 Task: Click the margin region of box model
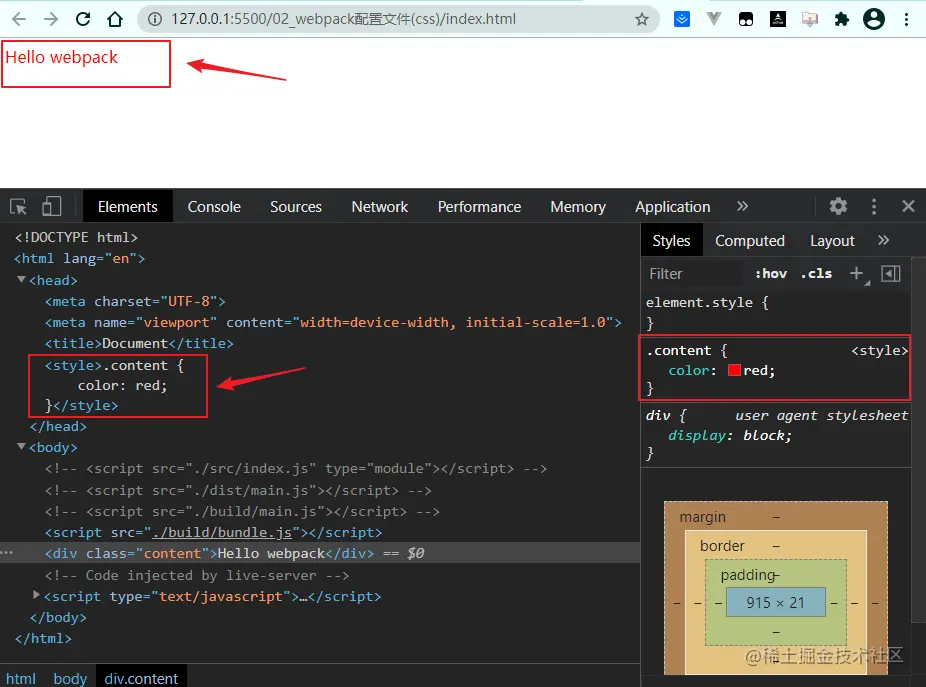tap(702, 517)
